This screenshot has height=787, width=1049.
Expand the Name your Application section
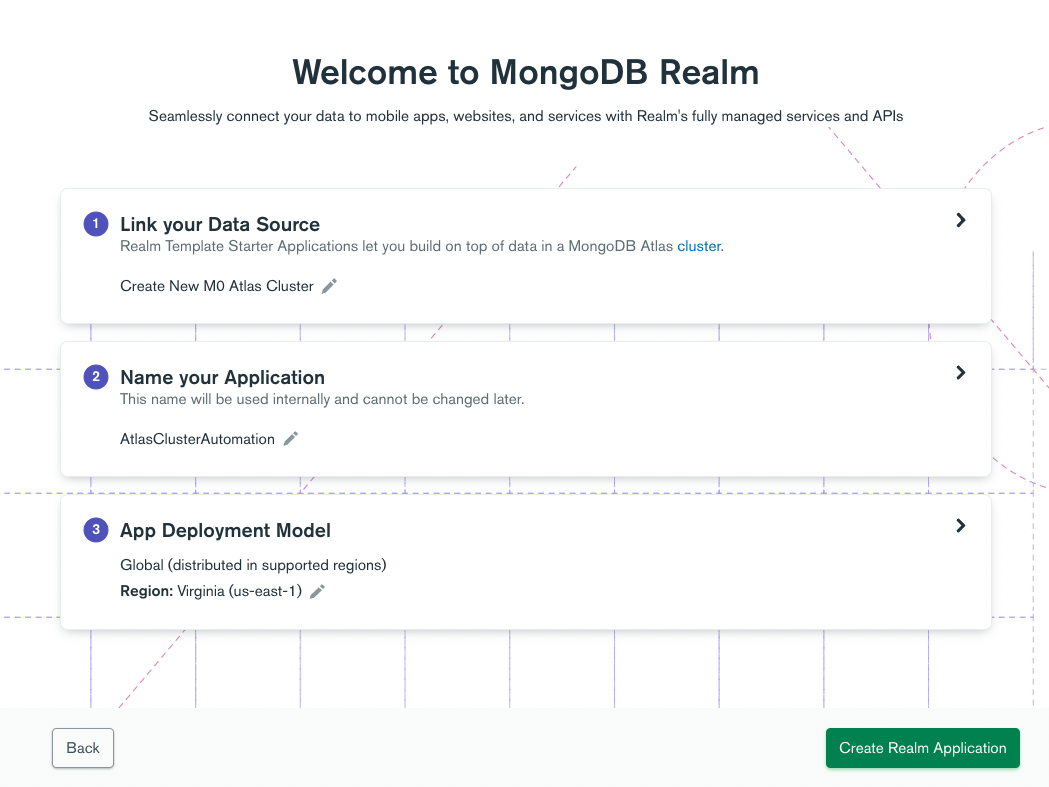(961, 373)
